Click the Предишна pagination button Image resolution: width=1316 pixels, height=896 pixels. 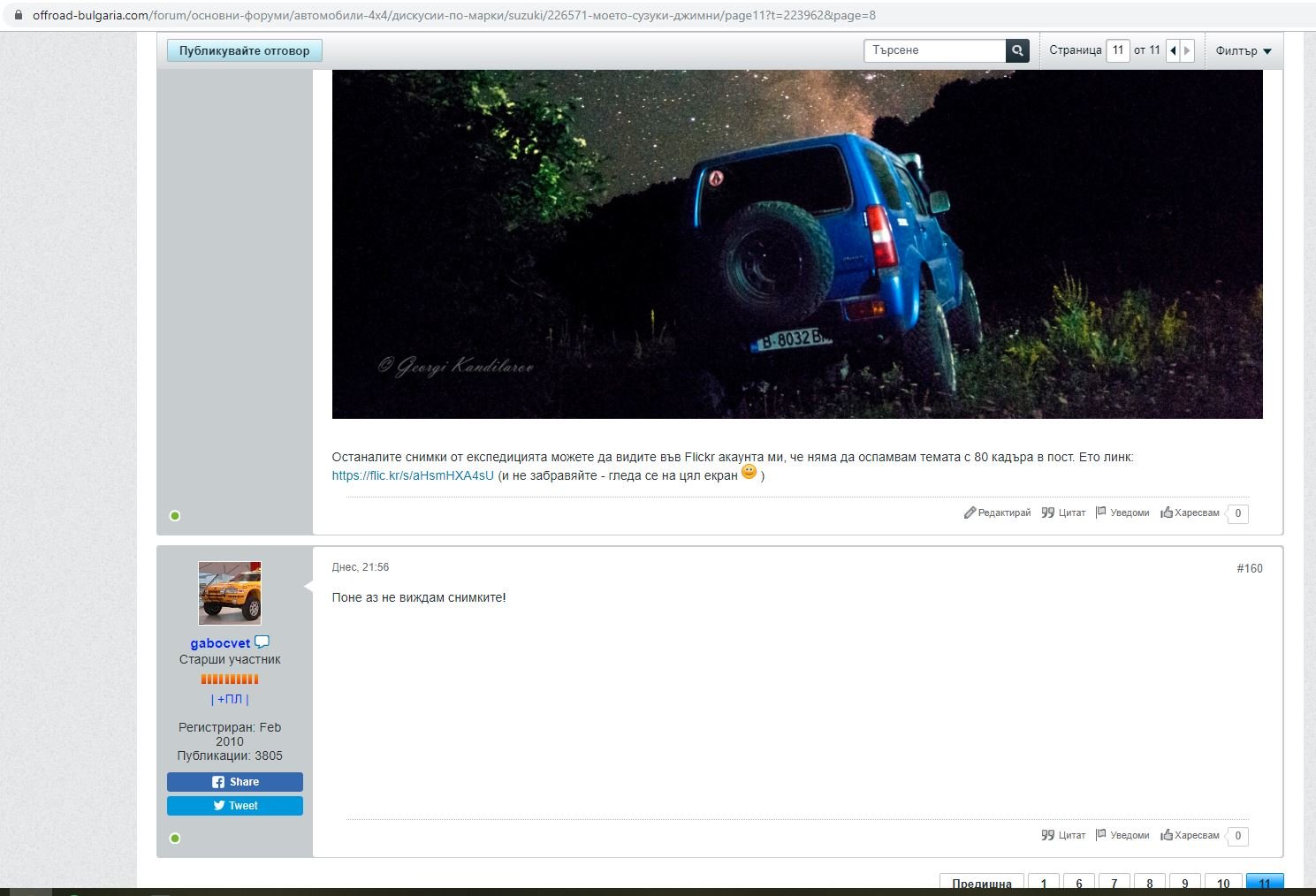tap(982, 884)
